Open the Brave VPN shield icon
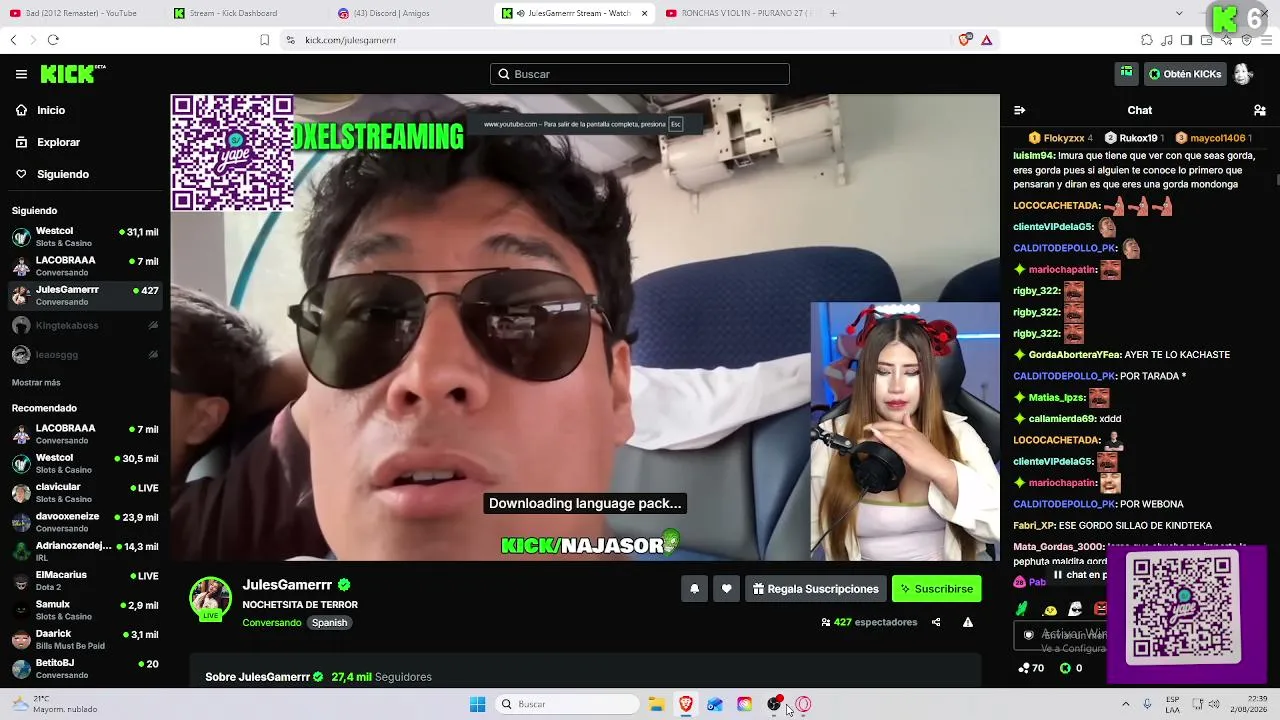The width and height of the screenshot is (1280, 720). [x=1246, y=40]
